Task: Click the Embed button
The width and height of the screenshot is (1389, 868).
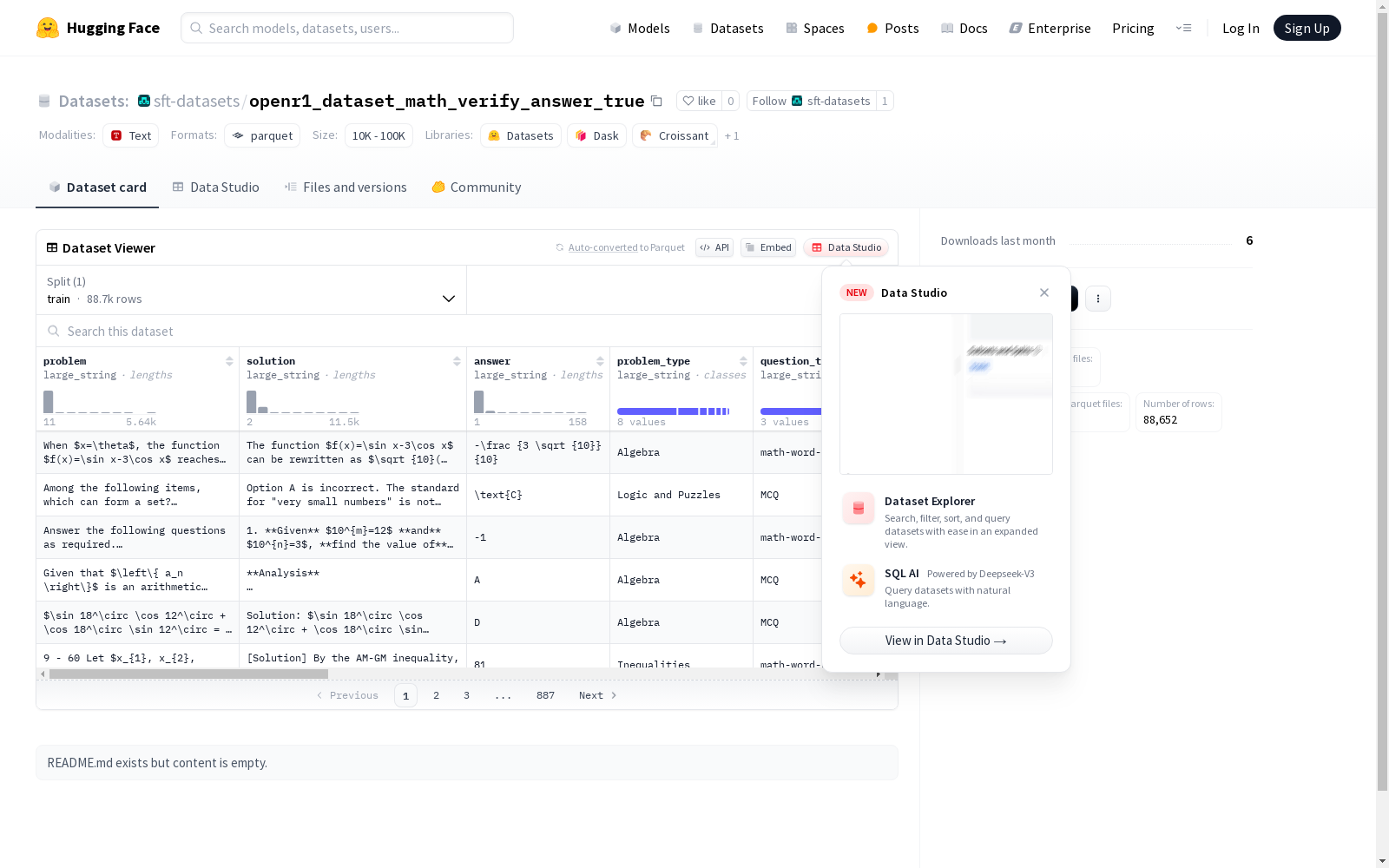Action: coord(768,247)
